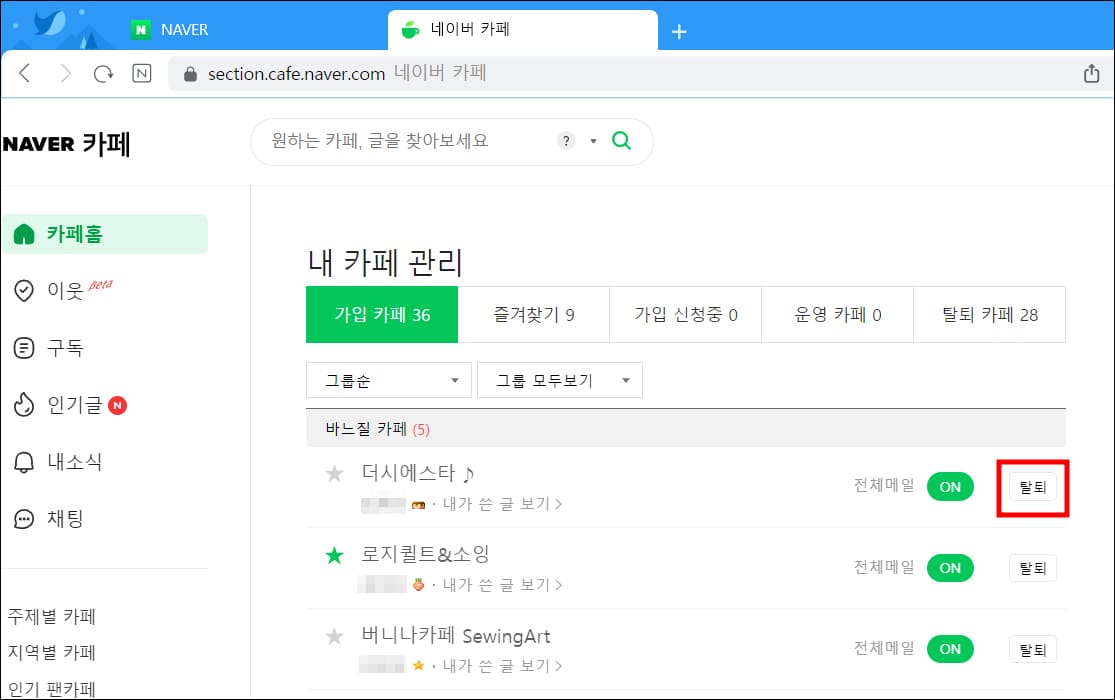The height and width of the screenshot is (700, 1115).
Task: Favorite 버니나카페 SewingArt by clicking its star
Action: point(335,636)
